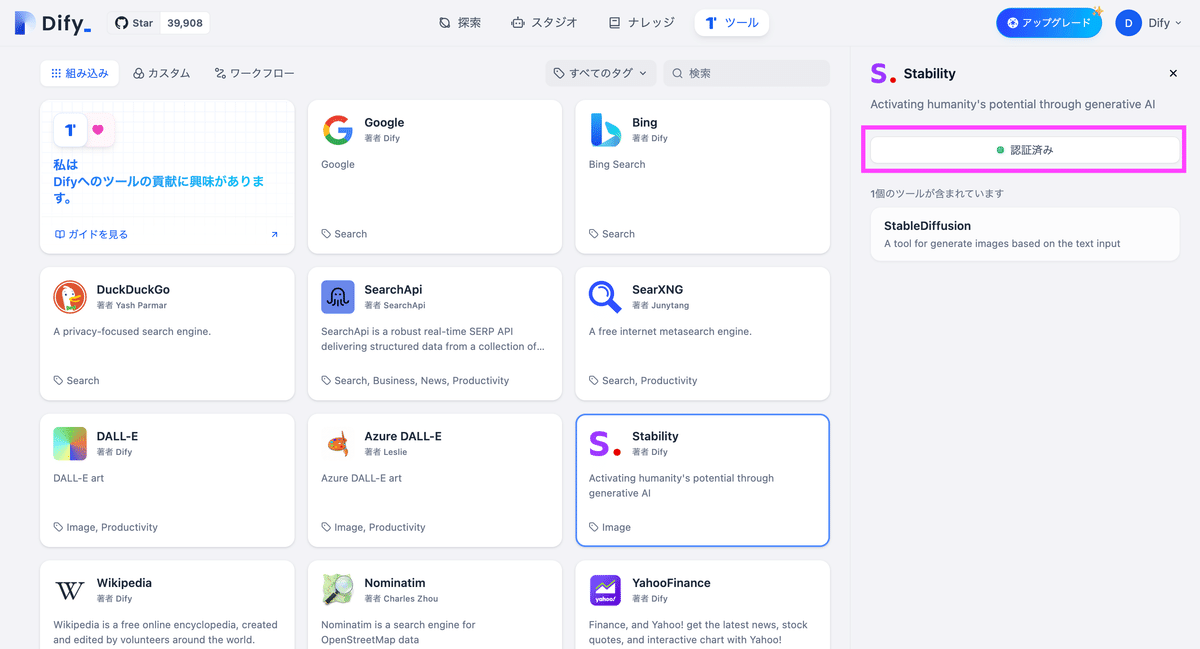Open the DALL-E card title
The image size is (1200, 649).
click(117, 436)
